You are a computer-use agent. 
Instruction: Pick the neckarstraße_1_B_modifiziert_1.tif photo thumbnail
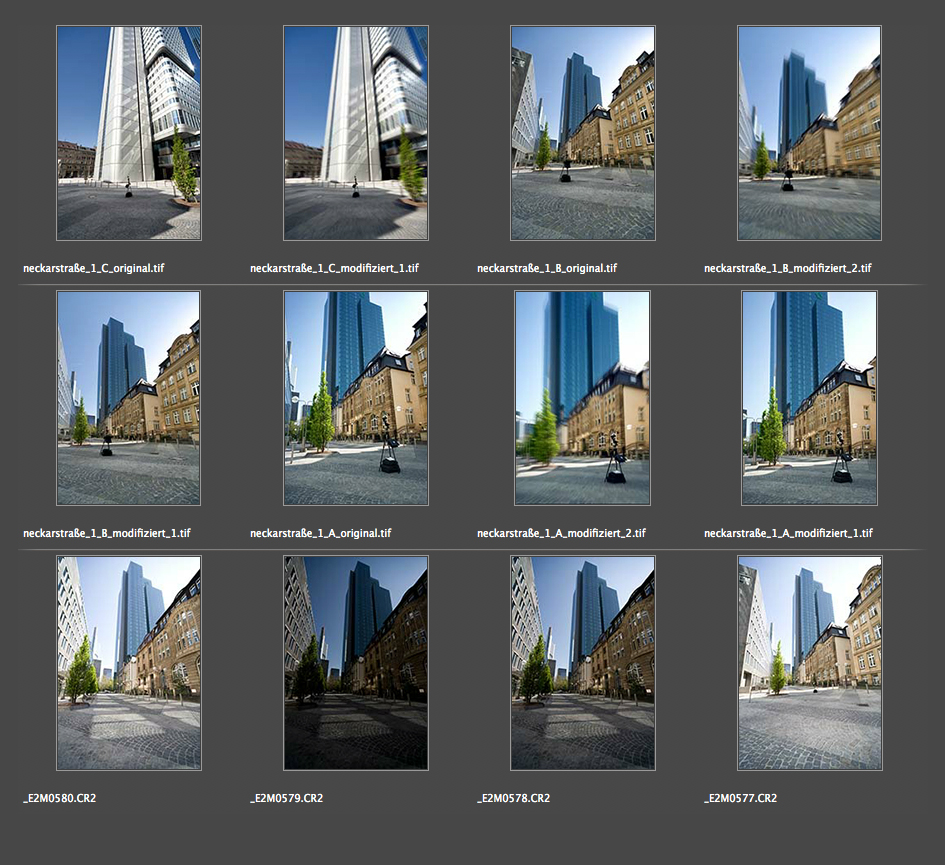(128, 398)
